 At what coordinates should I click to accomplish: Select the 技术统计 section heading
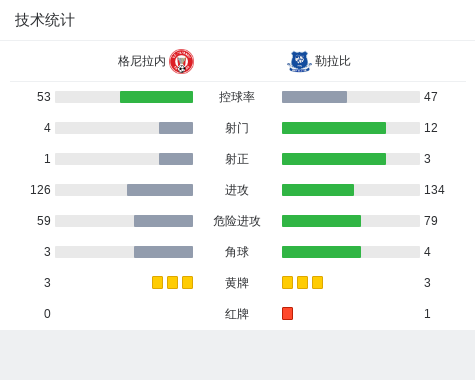tap(45, 20)
